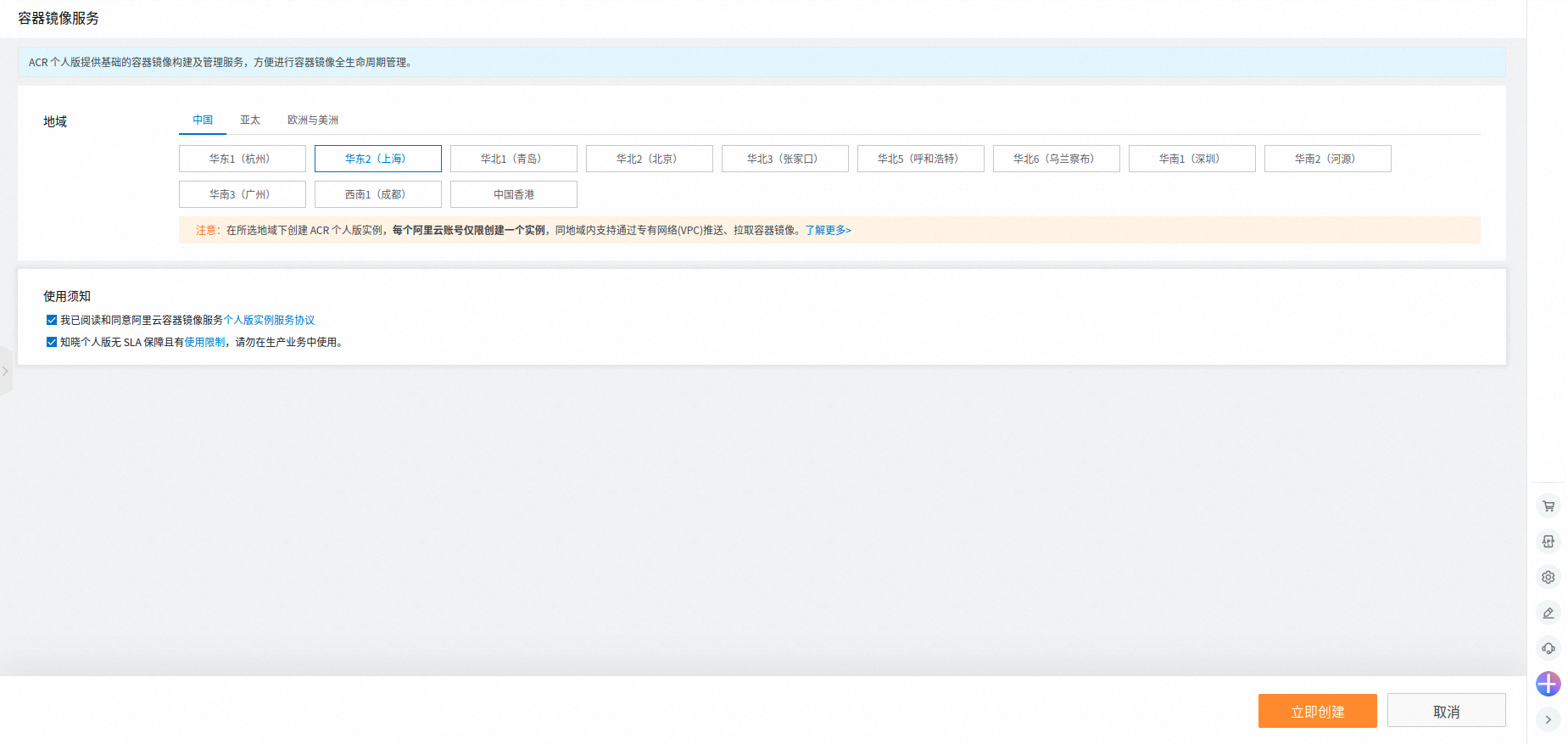Click the 容器镜像服务 page title
The image size is (1568, 744).
pos(59,18)
